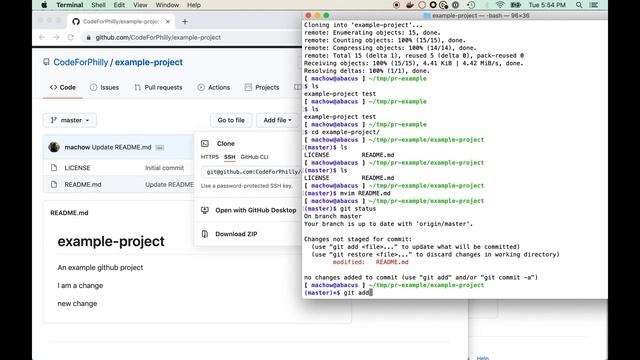Click the clock showing Tue 5:54 PM
640x360 pixels.
pos(547,5)
